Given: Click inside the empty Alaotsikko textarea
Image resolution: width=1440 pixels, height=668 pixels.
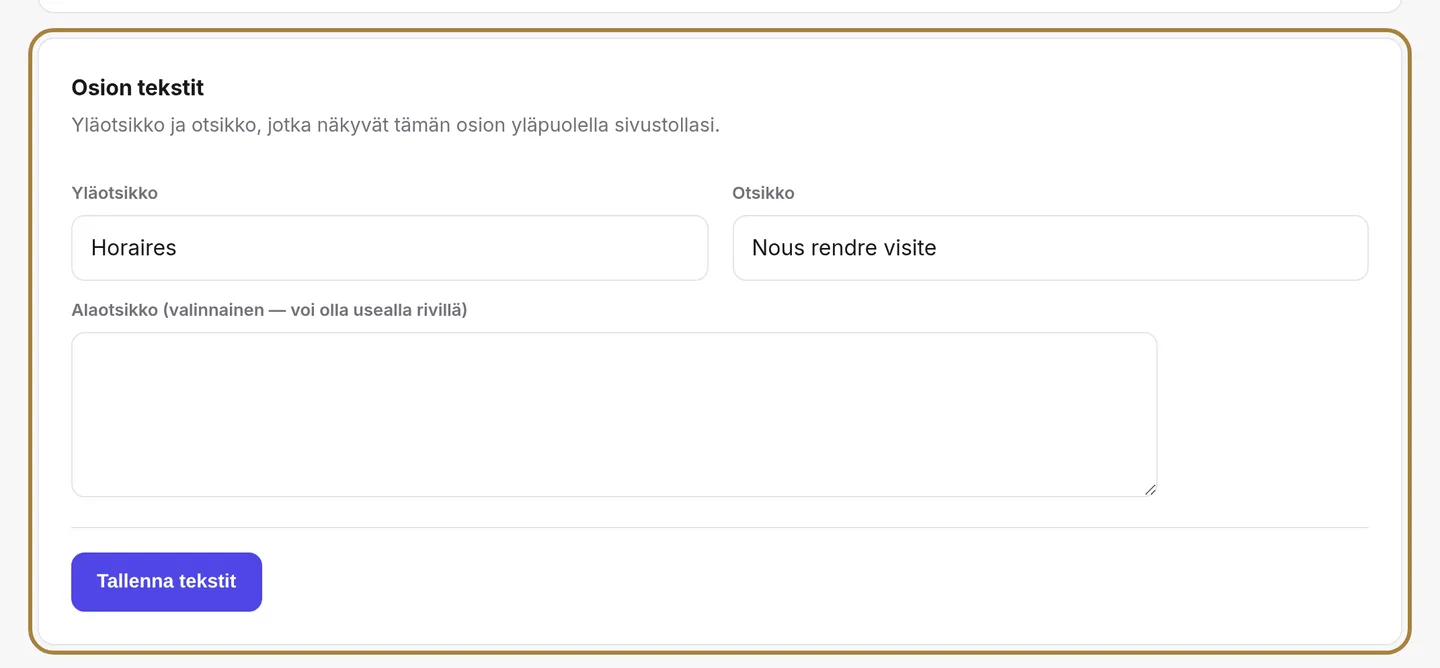Looking at the screenshot, I should (x=614, y=414).
